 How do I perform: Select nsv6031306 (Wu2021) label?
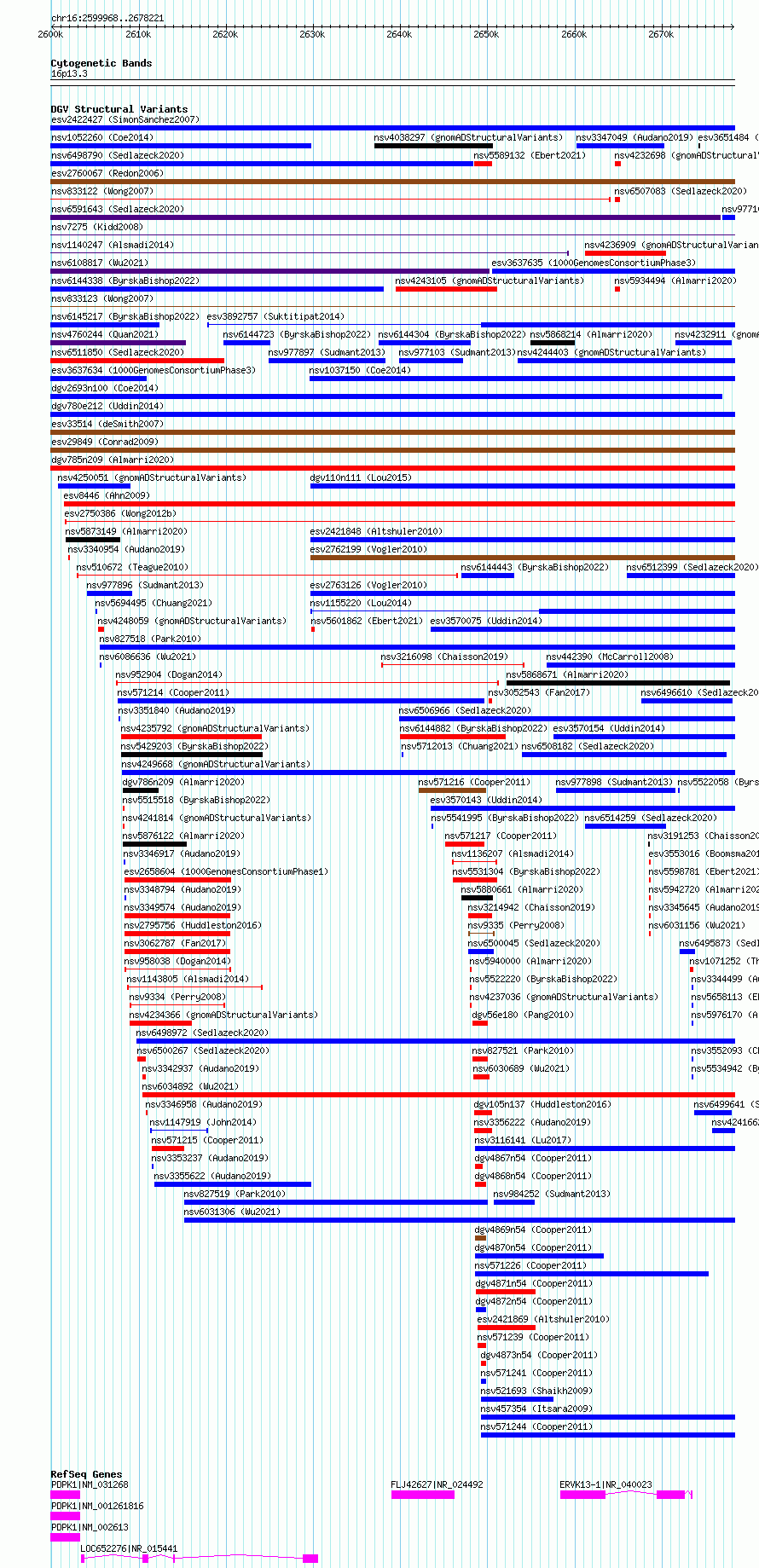tap(233, 1212)
